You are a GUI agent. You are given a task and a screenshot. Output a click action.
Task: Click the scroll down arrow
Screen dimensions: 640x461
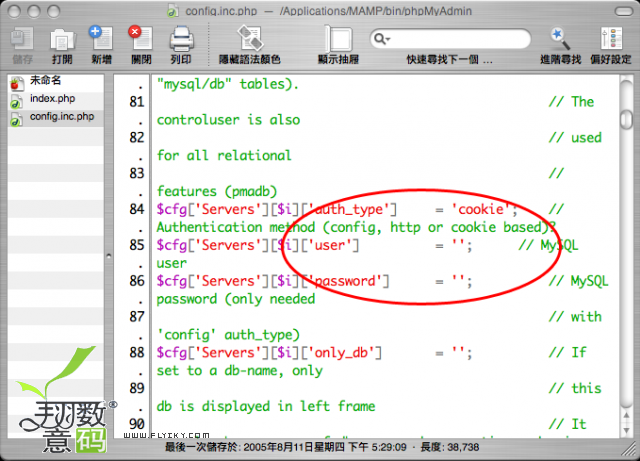(626, 430)
